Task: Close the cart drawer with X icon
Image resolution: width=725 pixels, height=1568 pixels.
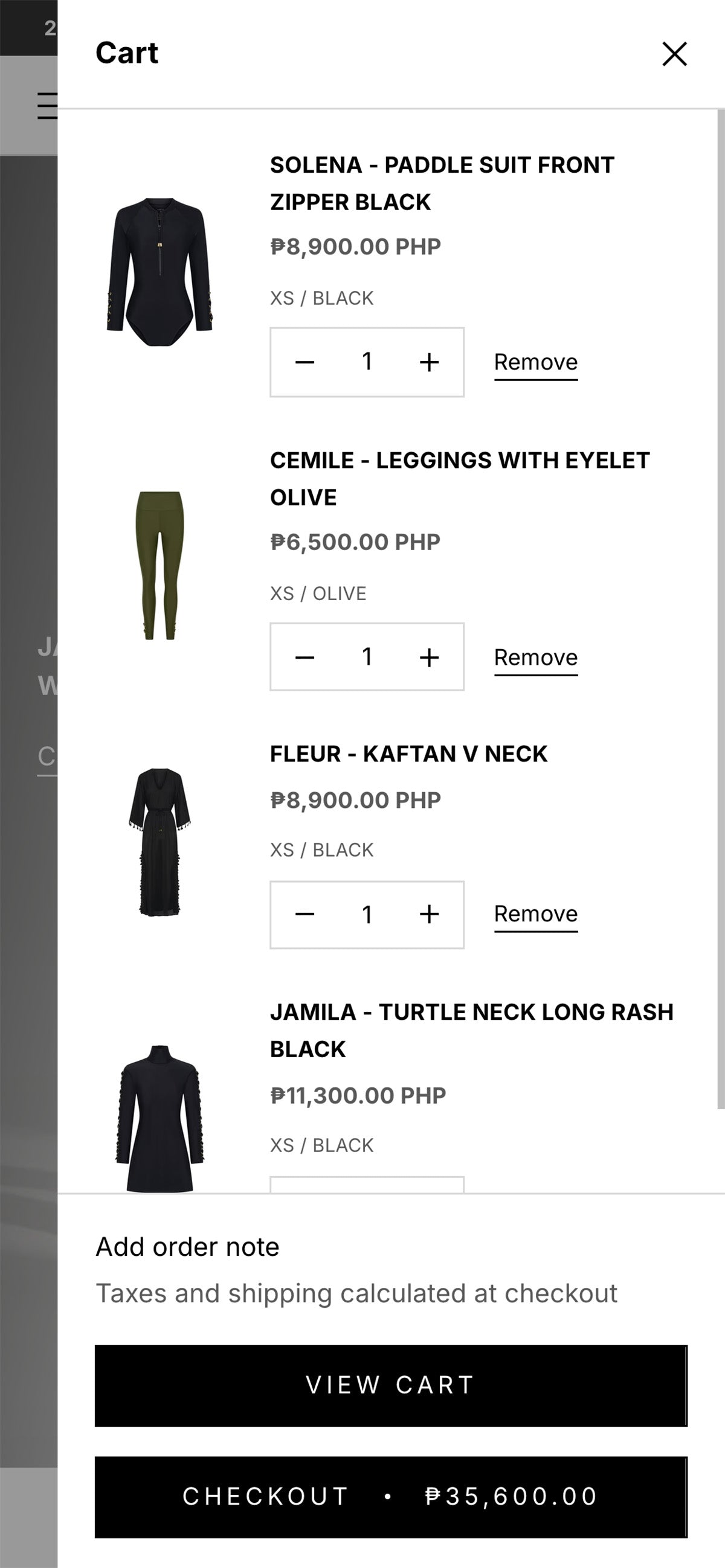Action: pyautogui.click(x=674, y=54)
